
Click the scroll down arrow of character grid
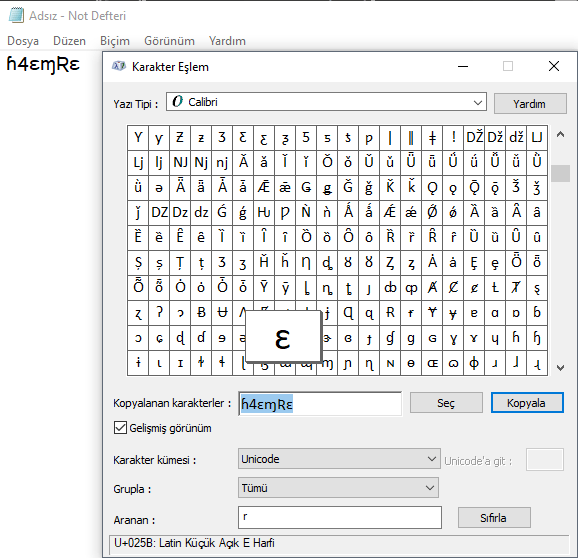560,367
